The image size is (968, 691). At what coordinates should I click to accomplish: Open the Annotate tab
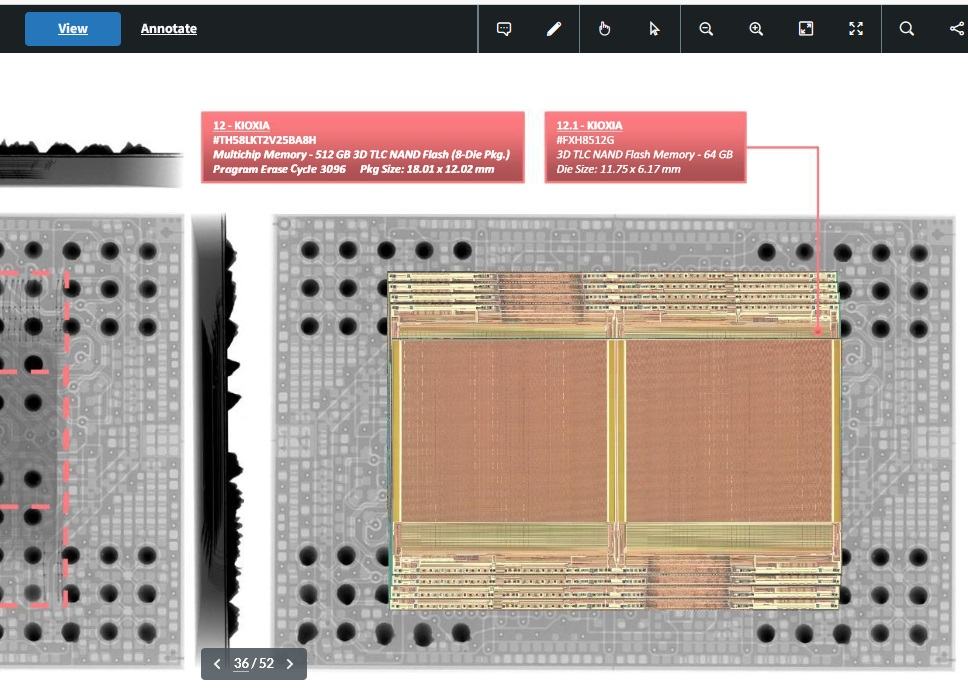169,28
